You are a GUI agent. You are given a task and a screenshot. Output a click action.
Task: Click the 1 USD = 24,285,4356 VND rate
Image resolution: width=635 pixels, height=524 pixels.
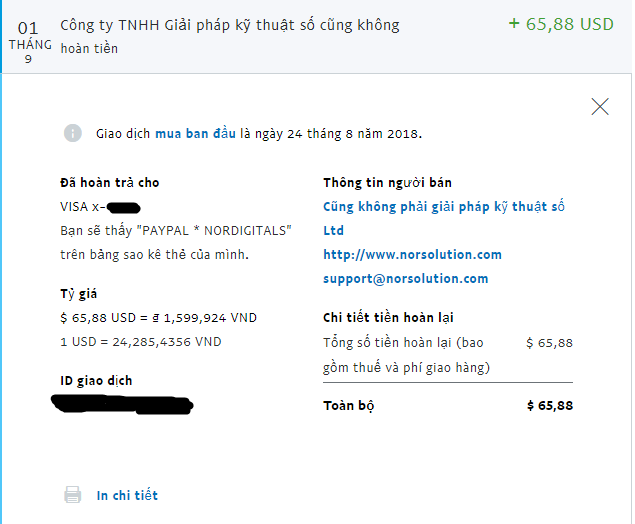point(141,342)
